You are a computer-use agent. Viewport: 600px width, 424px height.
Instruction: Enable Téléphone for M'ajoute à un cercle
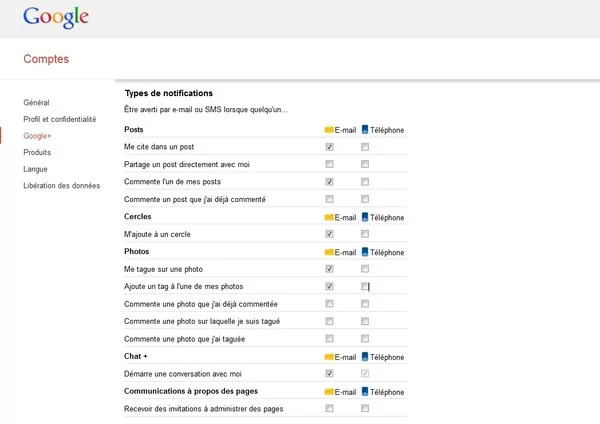pos(365,233)
